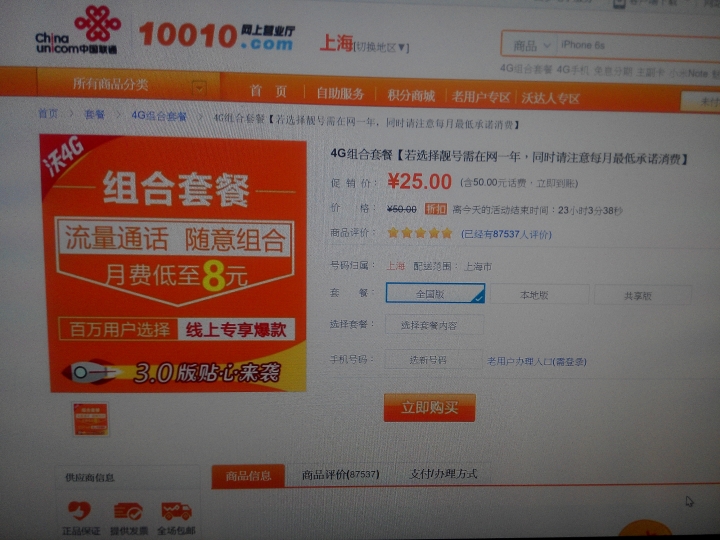This screenshot has height=540, width=720.
Task: Click the 4G组合套餐 breadcrumb link
Action: (x=159, y=116)
